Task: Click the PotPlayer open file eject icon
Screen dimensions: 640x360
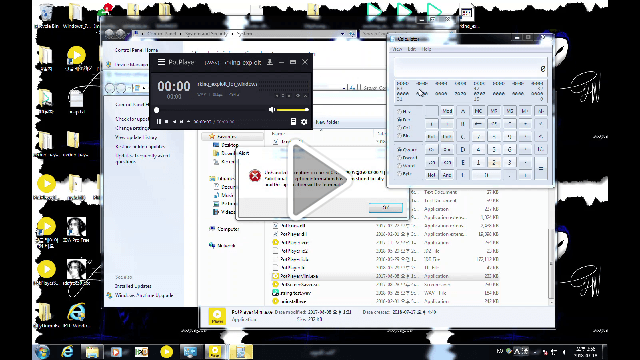Action: point(188,122)
